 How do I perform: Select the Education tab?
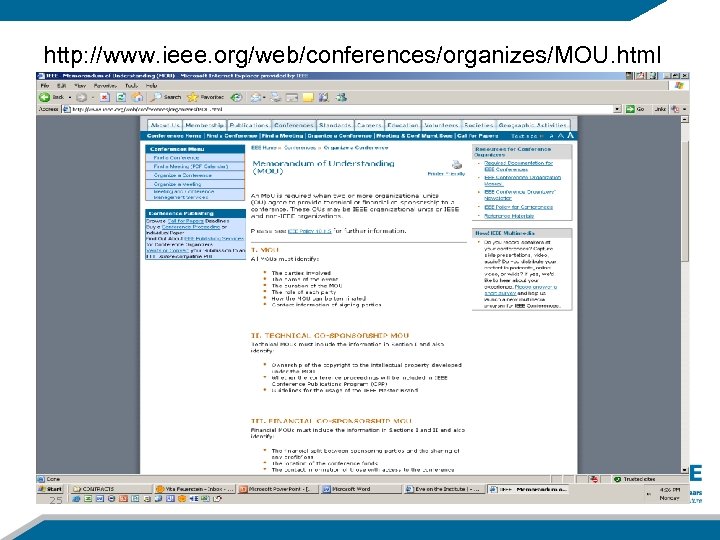click(403, 125)
